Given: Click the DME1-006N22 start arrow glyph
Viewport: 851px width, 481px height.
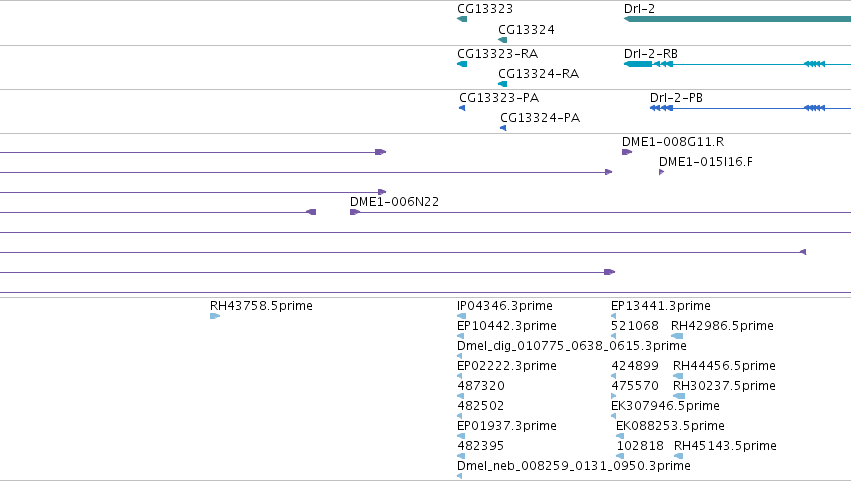Looking at the screenshot, I should tap(355, 212).
